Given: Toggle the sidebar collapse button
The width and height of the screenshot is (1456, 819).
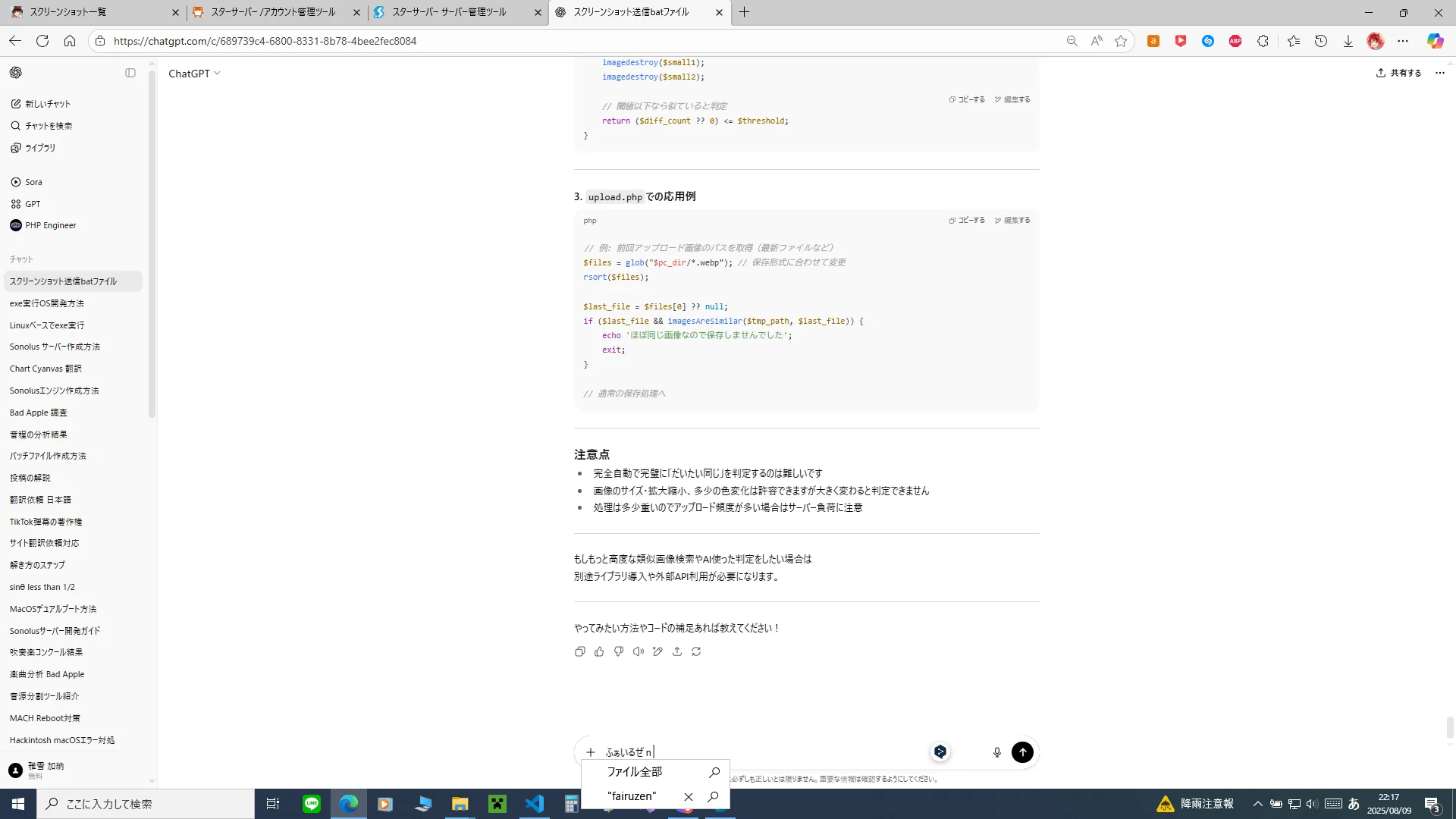Looking at the screenshot, I should [x=130, y=73].
